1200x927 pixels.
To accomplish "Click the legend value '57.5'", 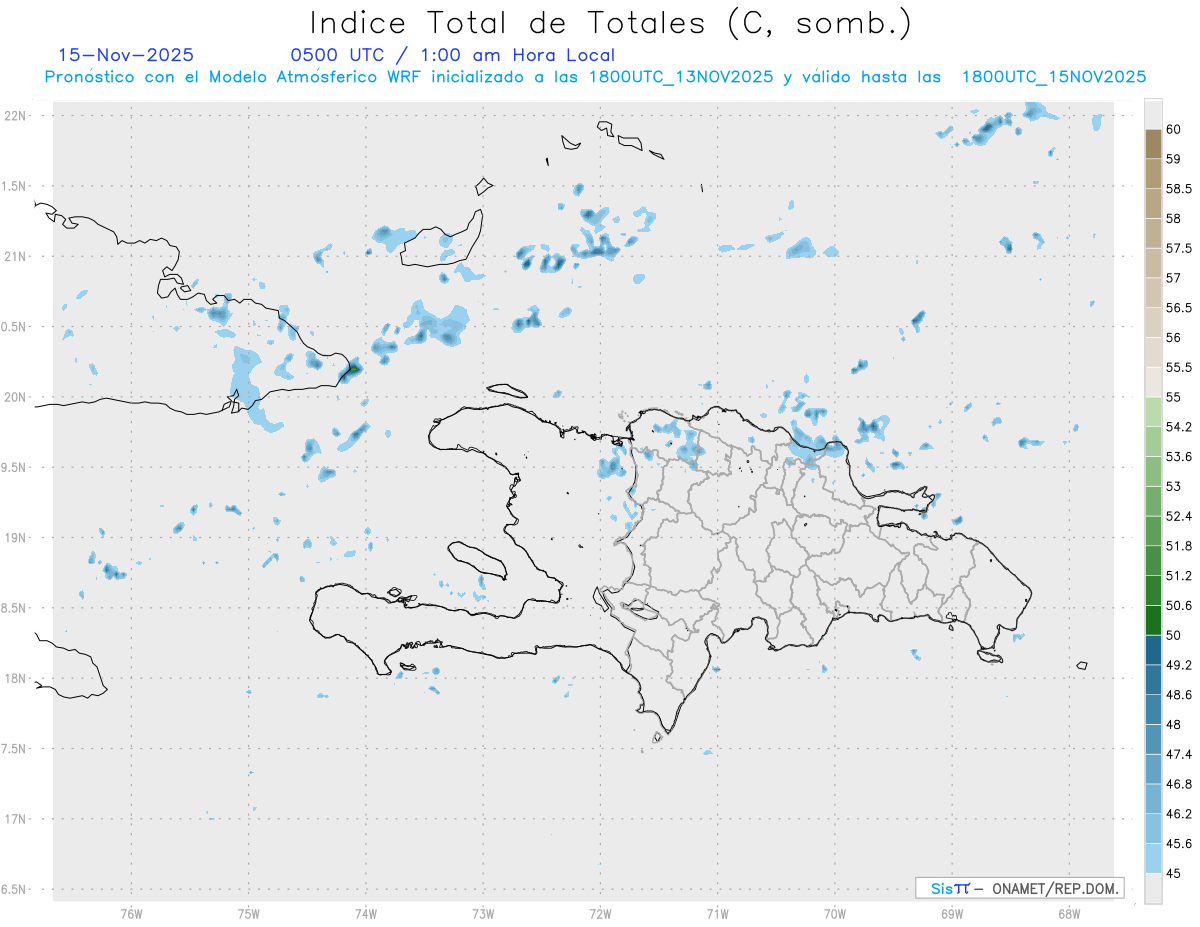I will click(x=1179, y=248).
